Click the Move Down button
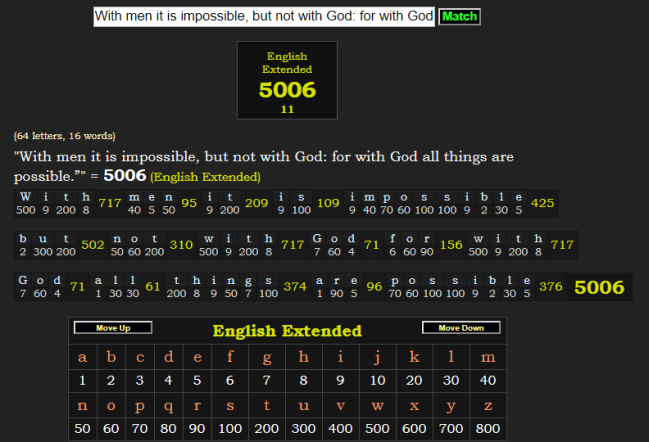Viewport: 649px width, 442px height. [461, 328]
